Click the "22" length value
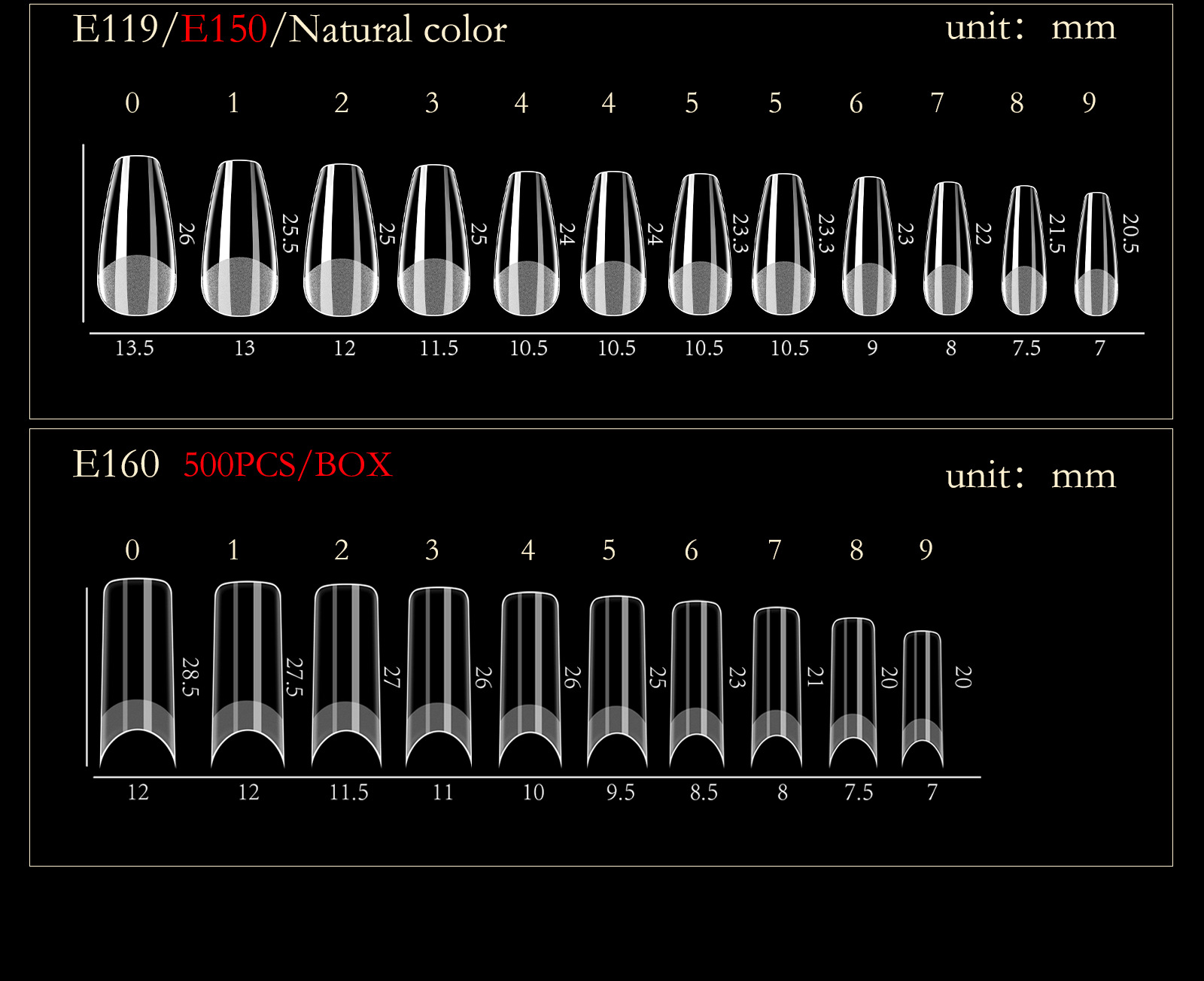Image resolution: width=1204 pixels, height=981 pixels. click(x=983, y=234)
